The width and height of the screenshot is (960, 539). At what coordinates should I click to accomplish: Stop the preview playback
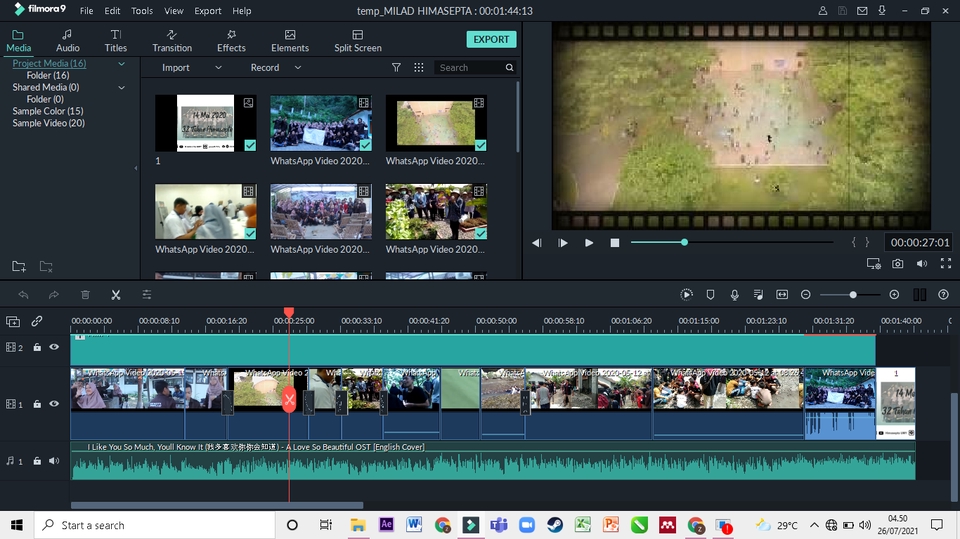coord(615,243)
